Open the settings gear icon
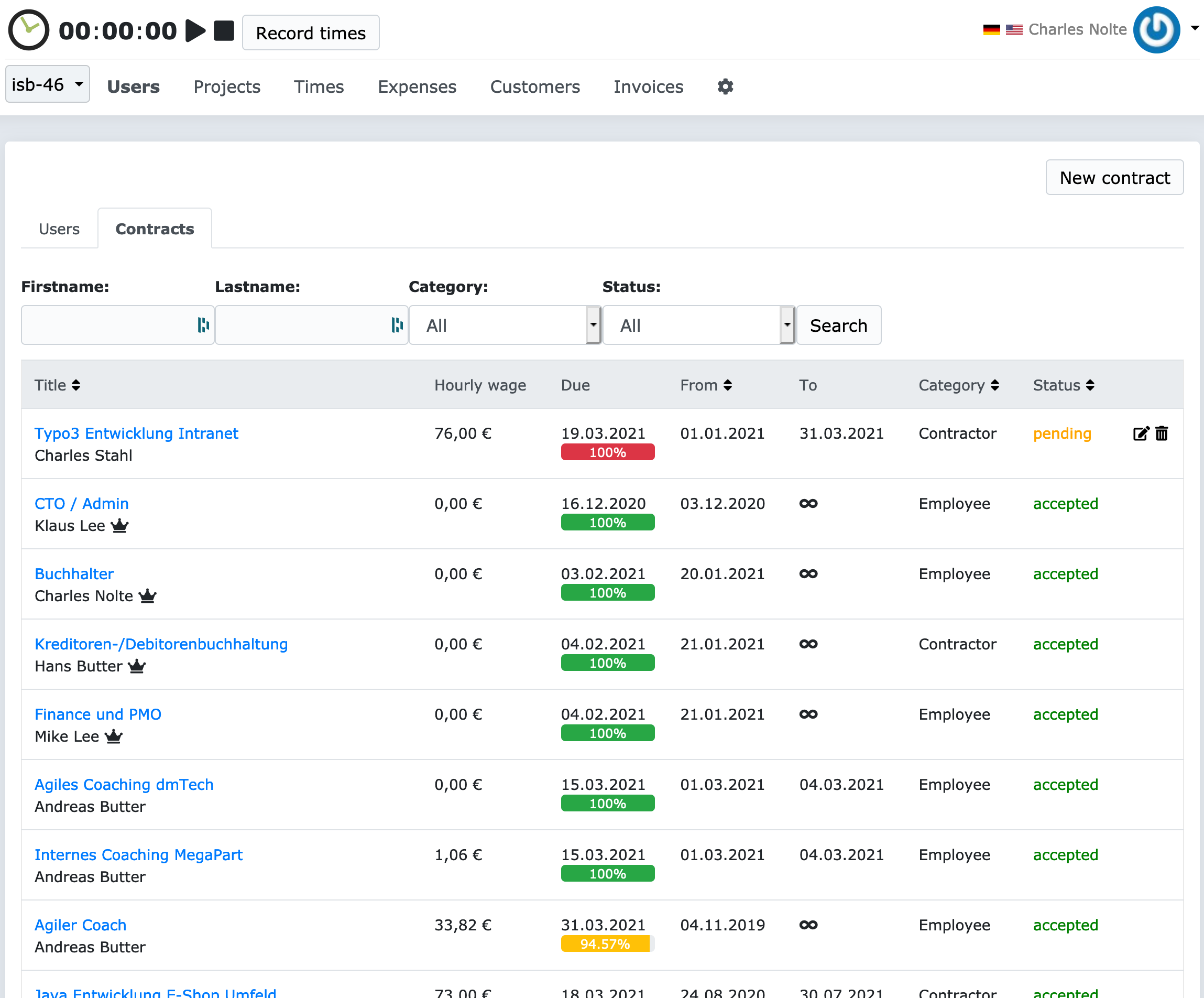The image size is (1204, 998). (x=725, y=86)
